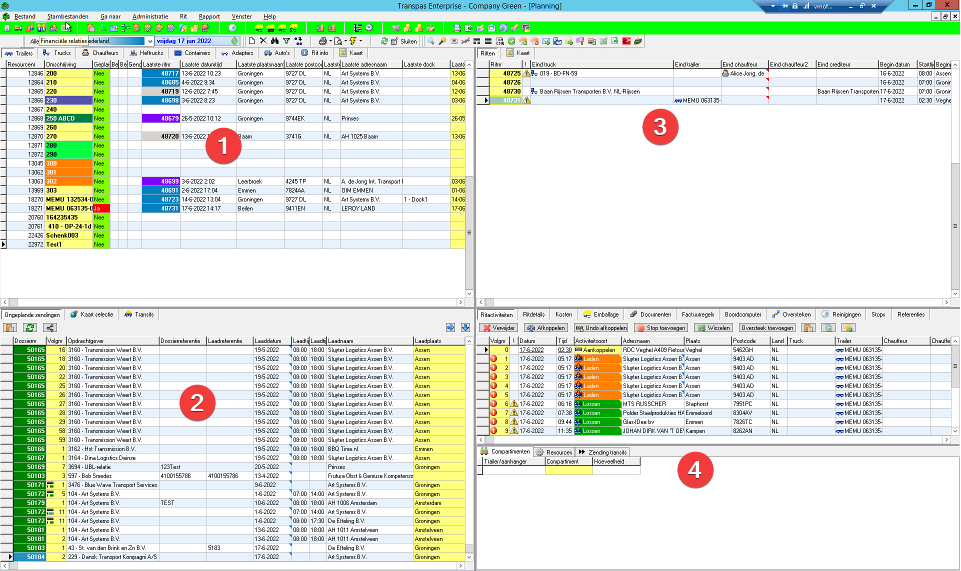Click the first yellow truck icon

click(259, 28)
